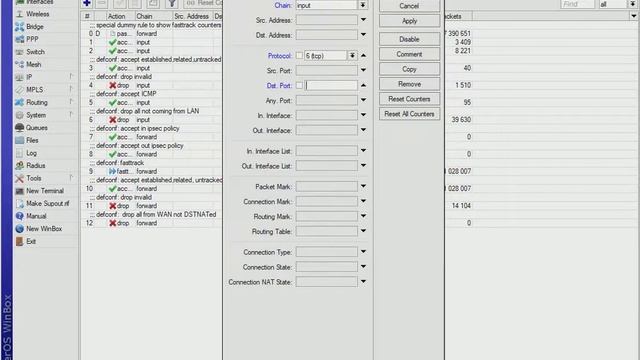Expand the Connection State field
This screenshot has width=640, height=360.
click(x=363, y=267)
